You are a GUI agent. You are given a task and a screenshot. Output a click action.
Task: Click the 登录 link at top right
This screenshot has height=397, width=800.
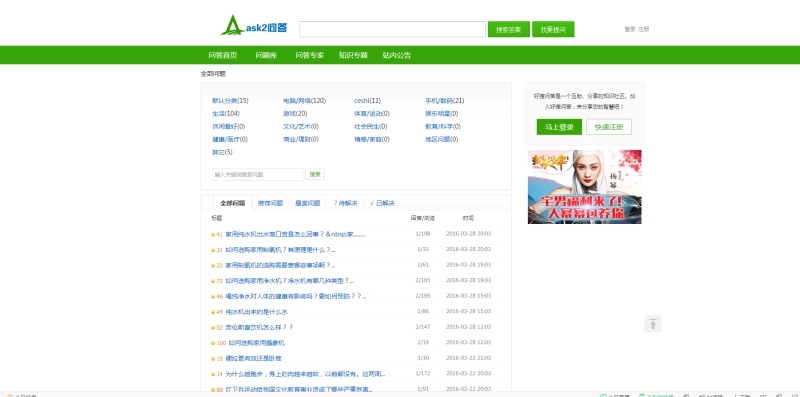pos(630,29)
